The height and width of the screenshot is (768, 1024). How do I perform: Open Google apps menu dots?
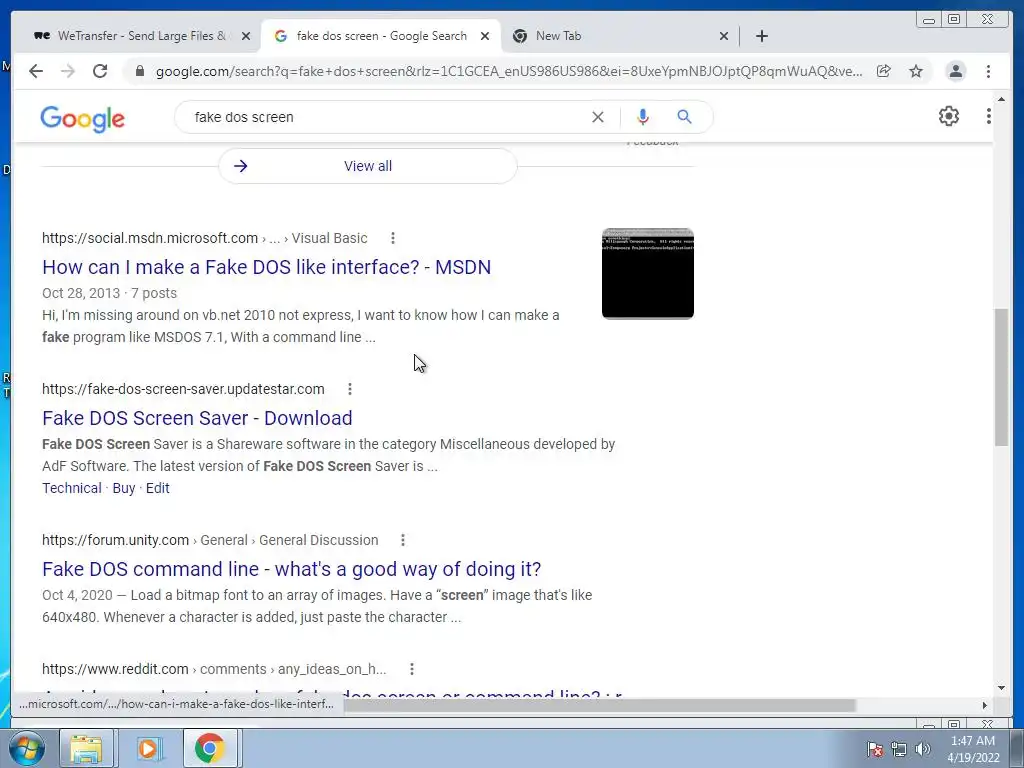click(x=988, y=116)
